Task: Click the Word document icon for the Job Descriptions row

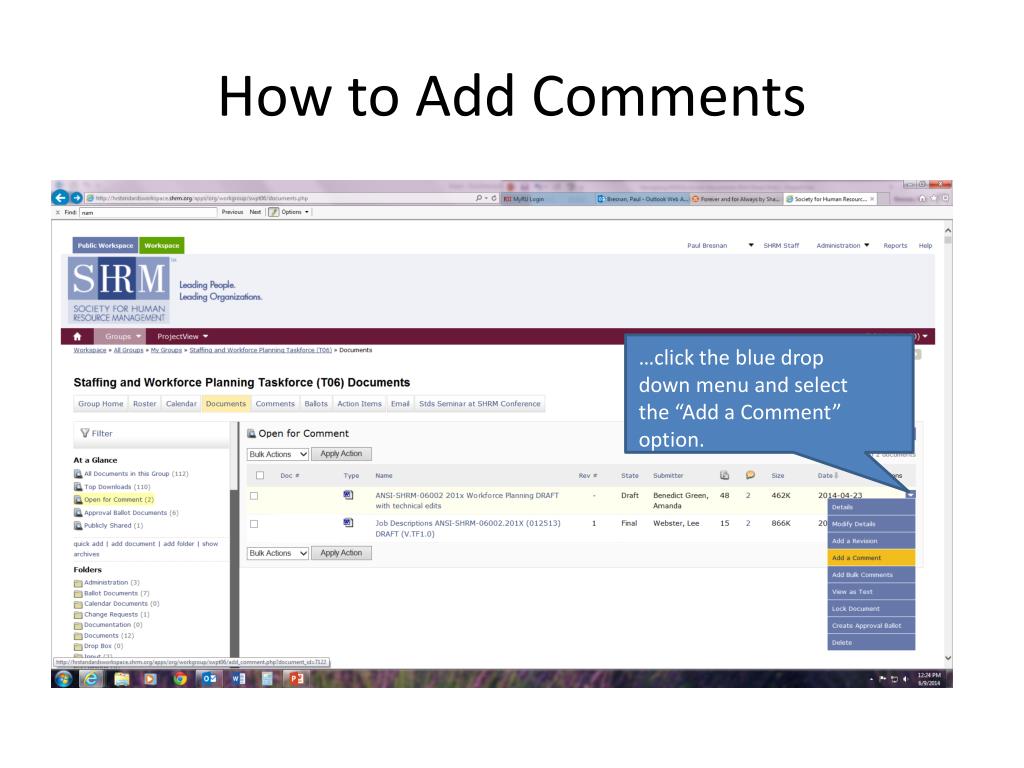Action: tap(349, 522)
